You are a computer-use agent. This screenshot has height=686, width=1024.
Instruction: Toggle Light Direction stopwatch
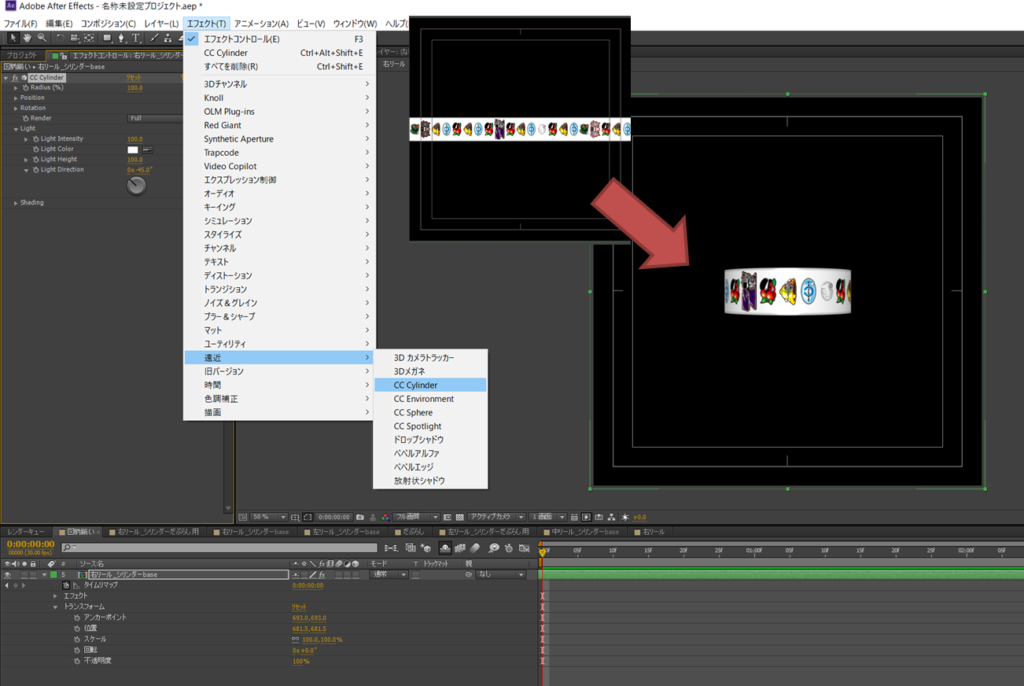click(36, 170)
